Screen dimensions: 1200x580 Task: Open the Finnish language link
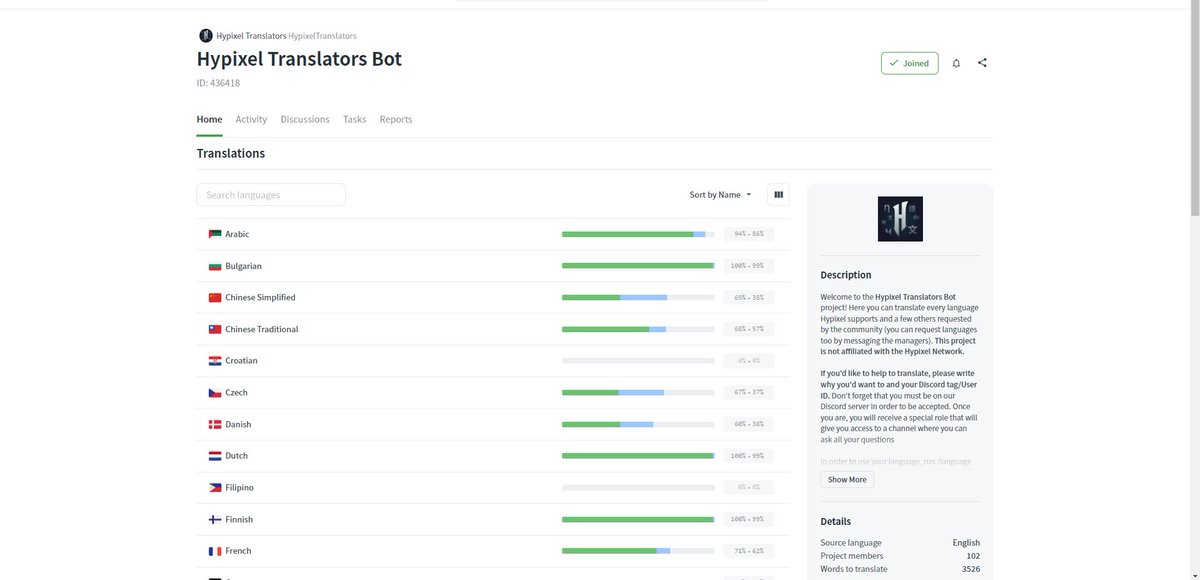(x=239, y=520)
